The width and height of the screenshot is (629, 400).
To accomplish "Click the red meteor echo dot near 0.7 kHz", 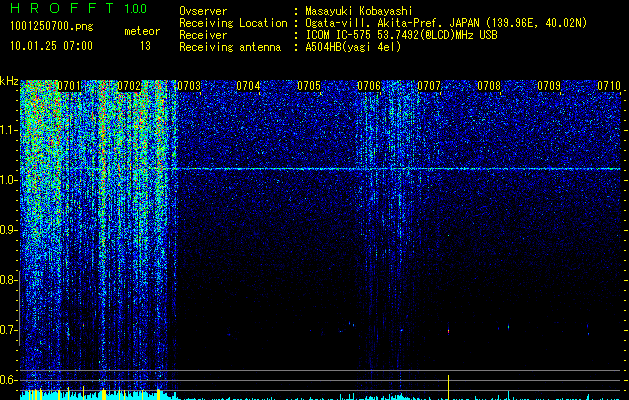I will pos(448,331).
